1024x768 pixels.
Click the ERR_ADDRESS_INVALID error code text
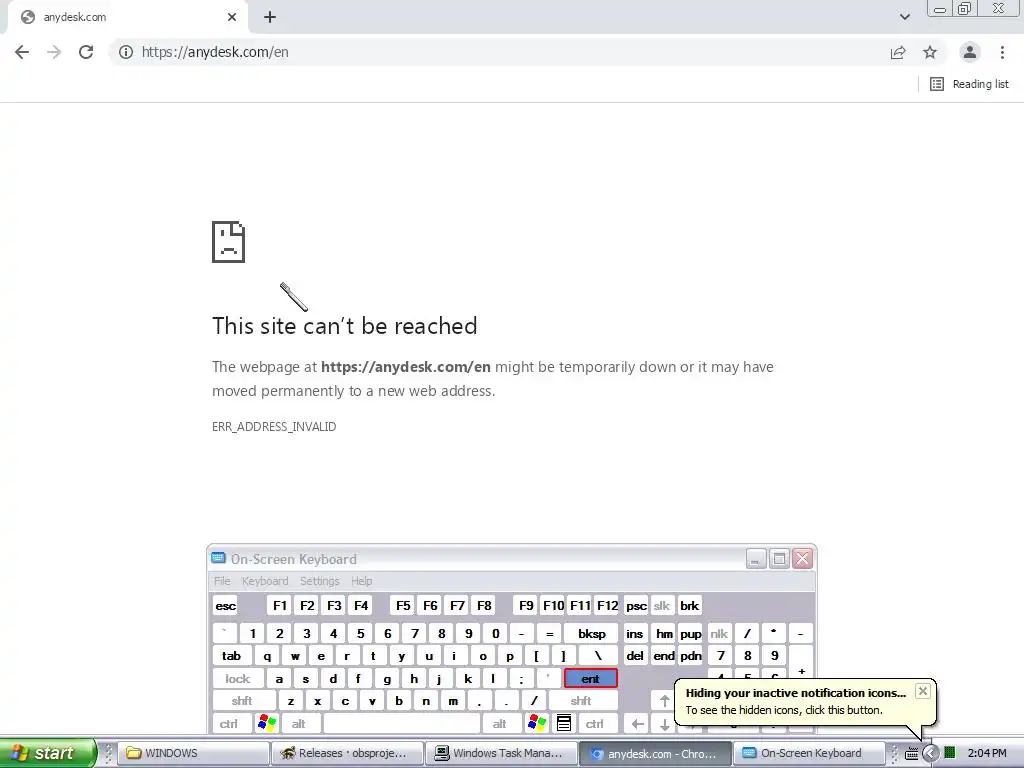(x=274, y=426)
